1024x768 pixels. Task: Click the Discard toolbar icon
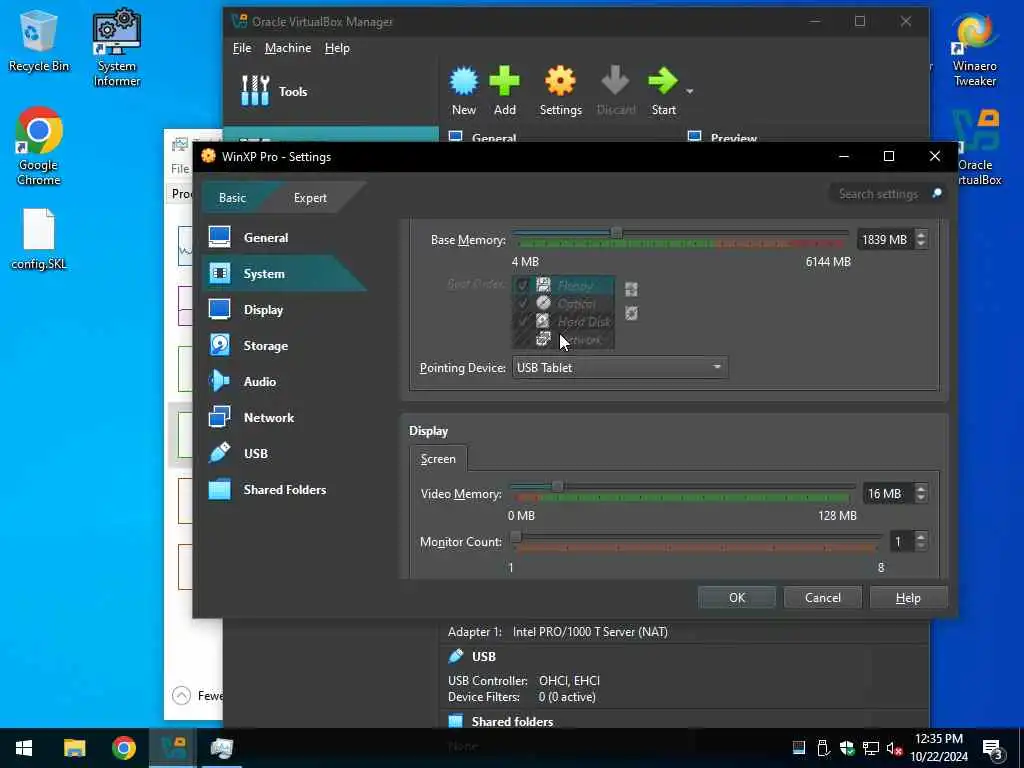tap(615, 90)
